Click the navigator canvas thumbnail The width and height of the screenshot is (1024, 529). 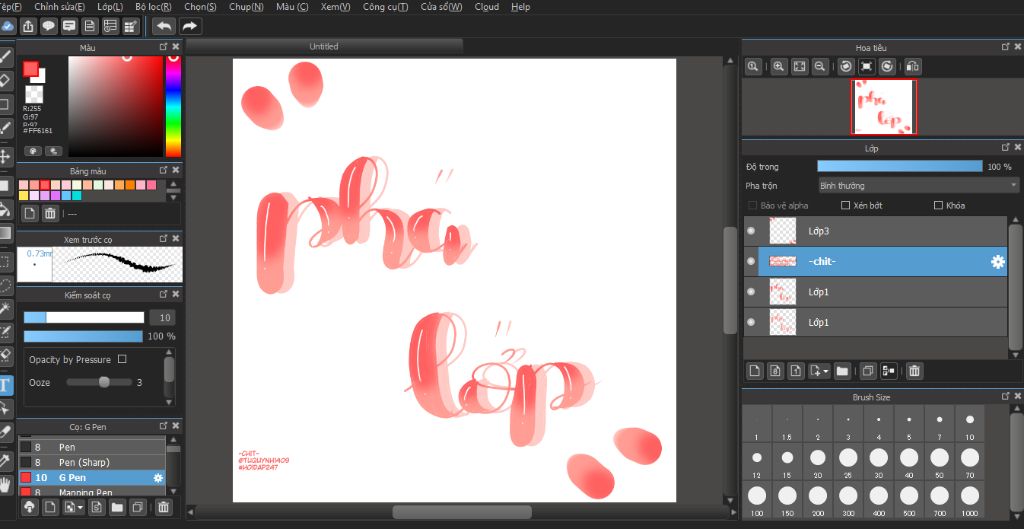[x=884, y=106]
